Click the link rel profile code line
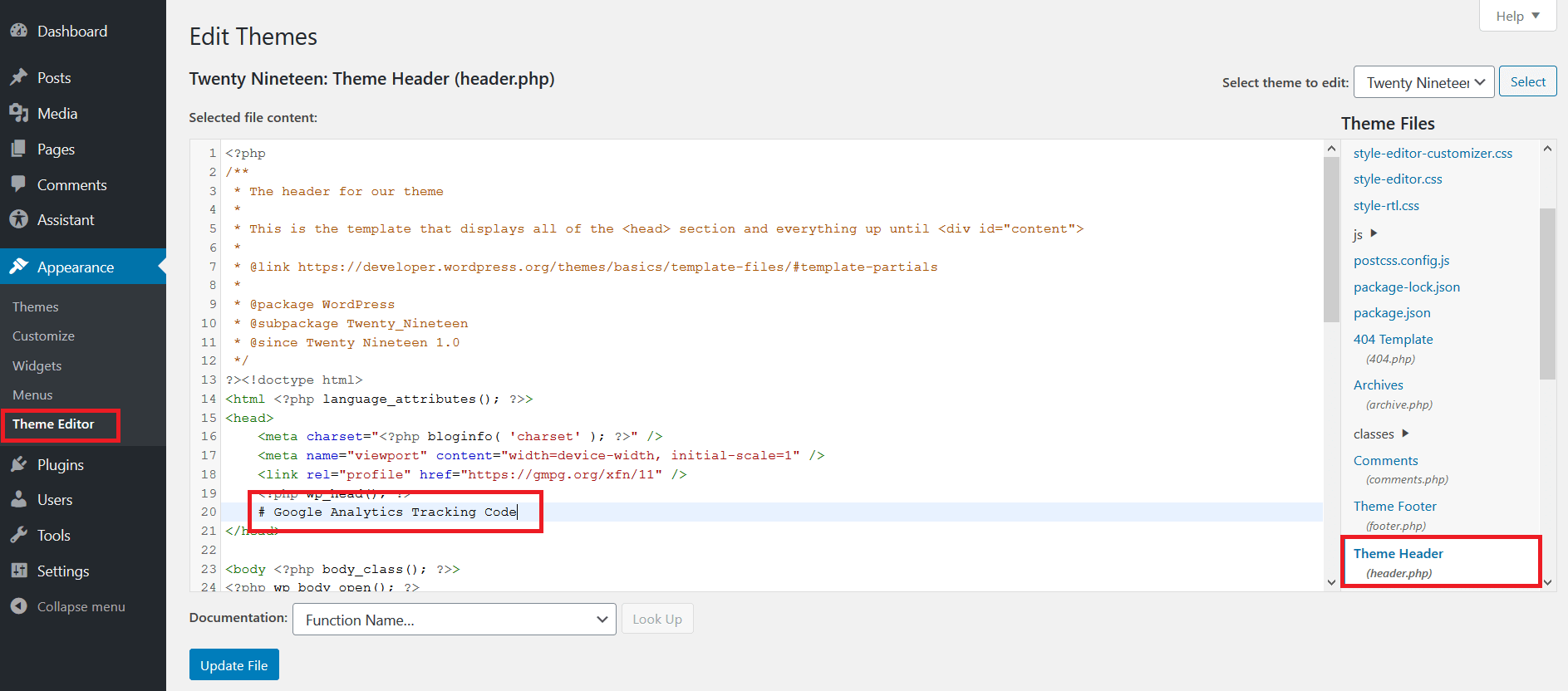The height and width of the screenshot is (691, 1568). pos(472,474)
